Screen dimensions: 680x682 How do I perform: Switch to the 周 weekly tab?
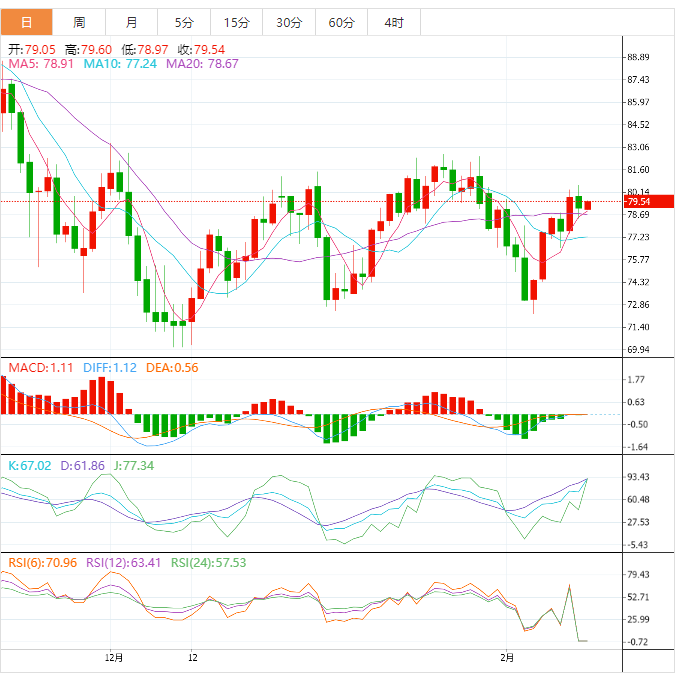click(x=79, y=22)
